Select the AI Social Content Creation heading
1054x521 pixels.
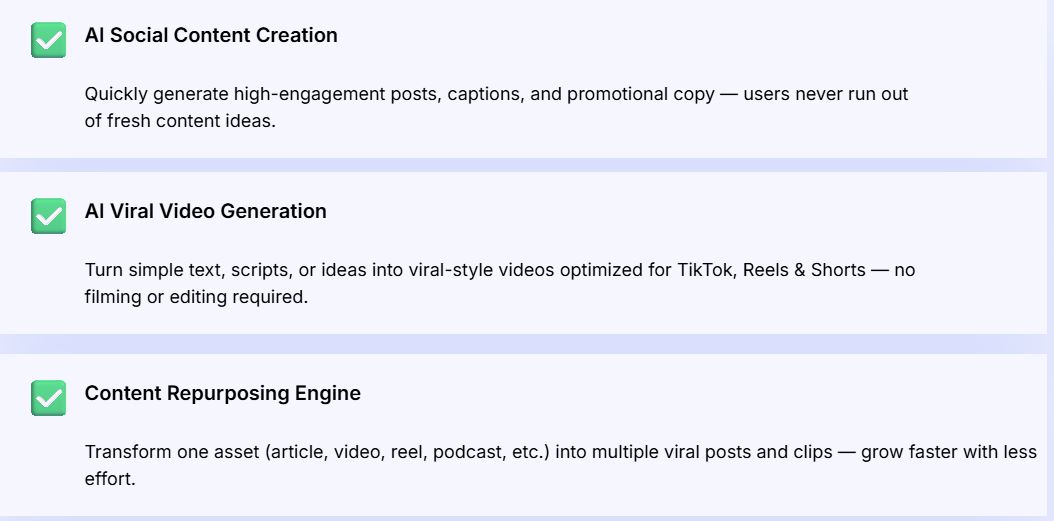(x=211, y=35)
